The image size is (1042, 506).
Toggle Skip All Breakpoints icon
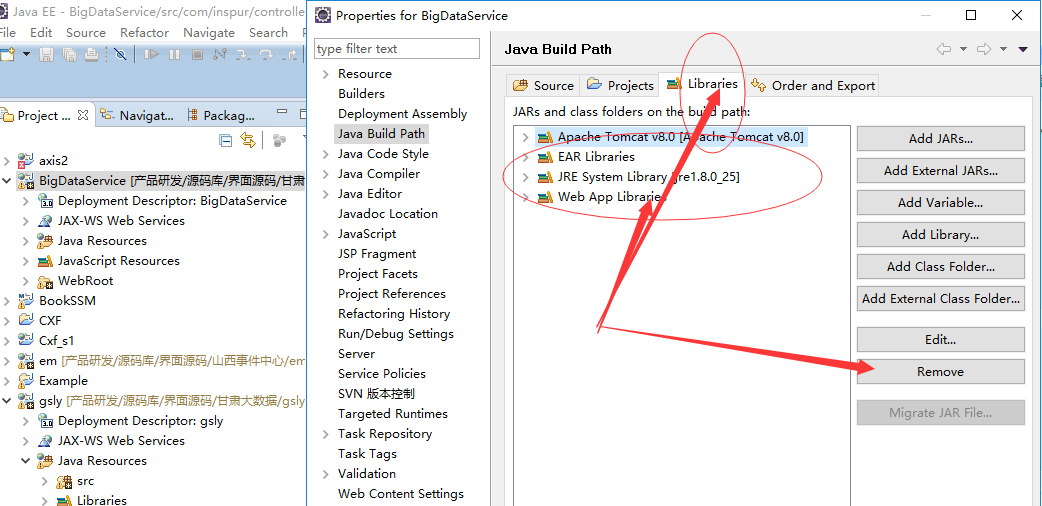coord(120,55)
